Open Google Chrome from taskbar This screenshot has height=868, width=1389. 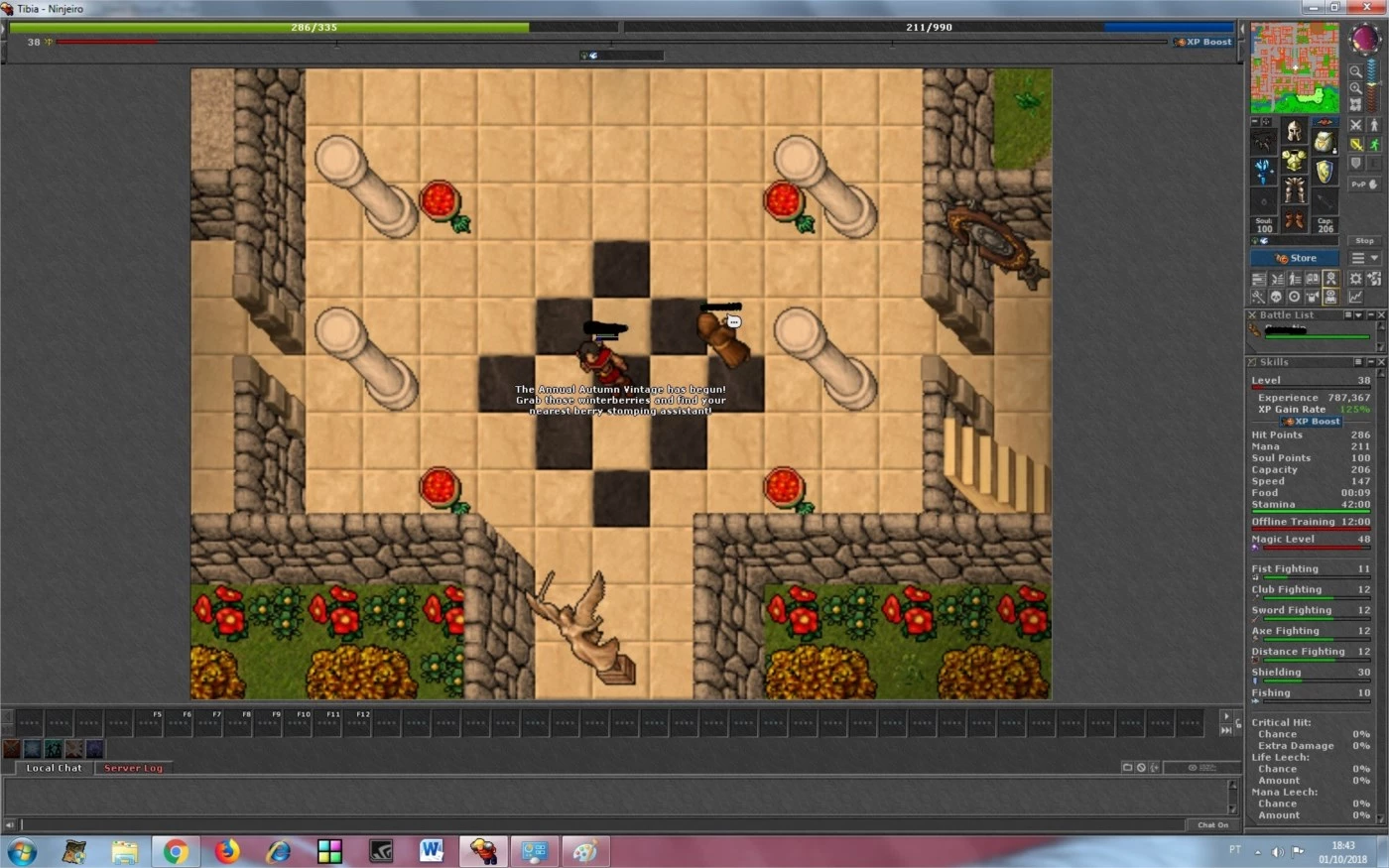176,851
